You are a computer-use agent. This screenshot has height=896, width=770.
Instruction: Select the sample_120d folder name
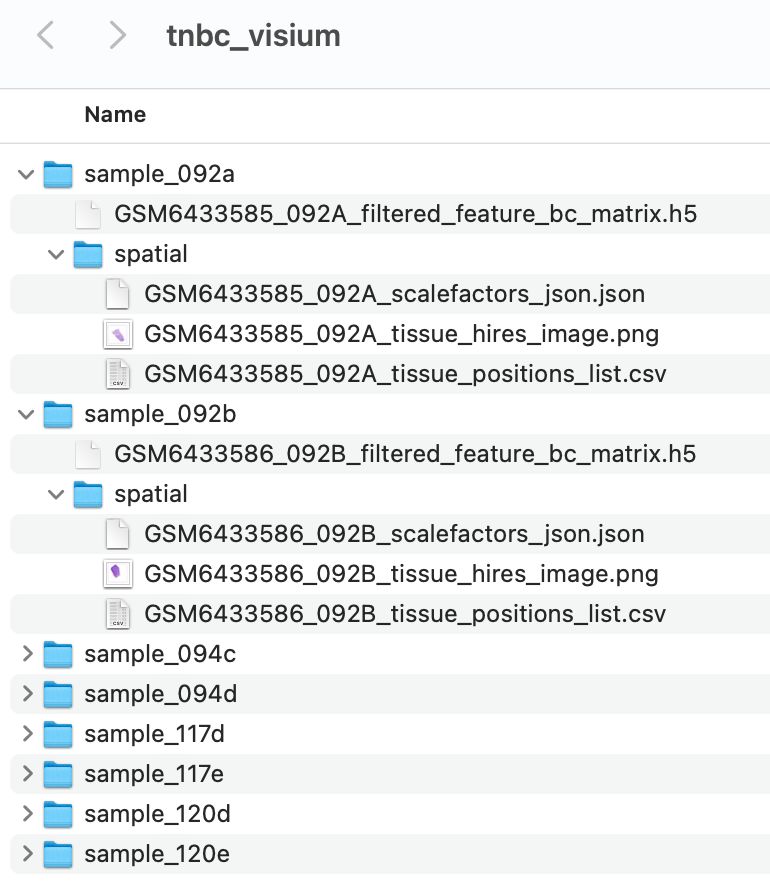[158, 814]
